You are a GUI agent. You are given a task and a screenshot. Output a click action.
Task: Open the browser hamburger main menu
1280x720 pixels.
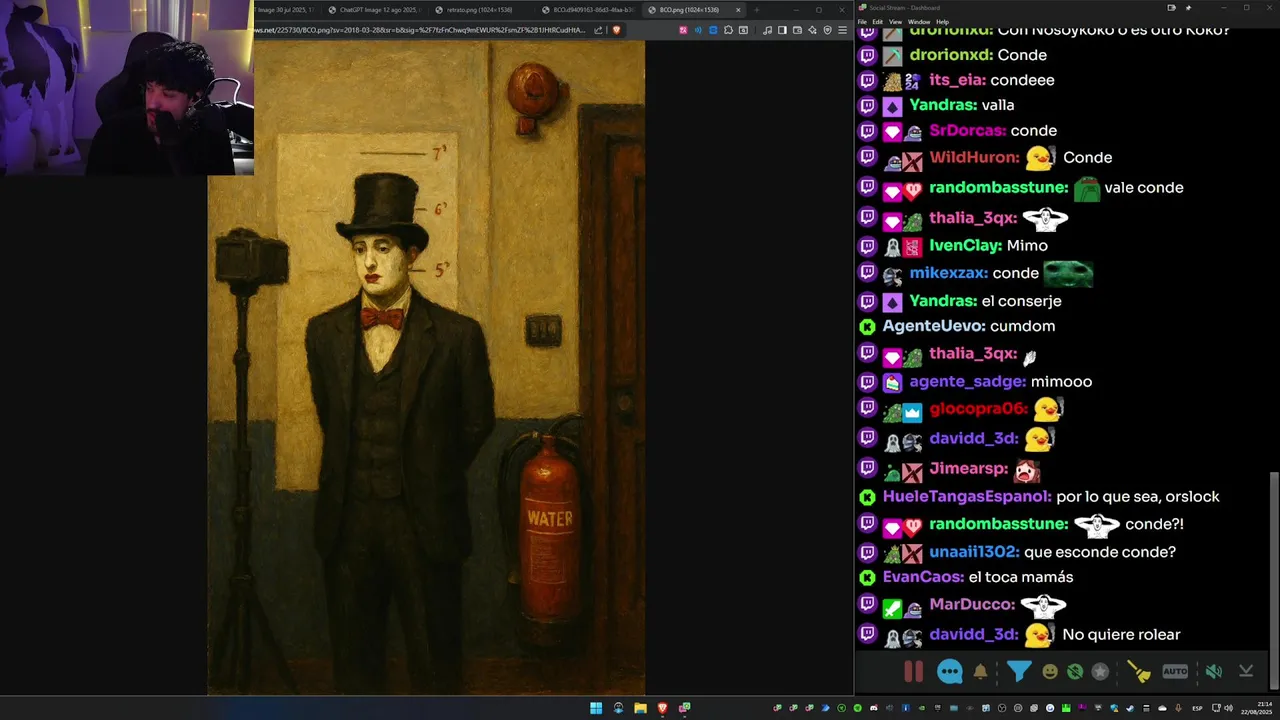coord(842,30)
